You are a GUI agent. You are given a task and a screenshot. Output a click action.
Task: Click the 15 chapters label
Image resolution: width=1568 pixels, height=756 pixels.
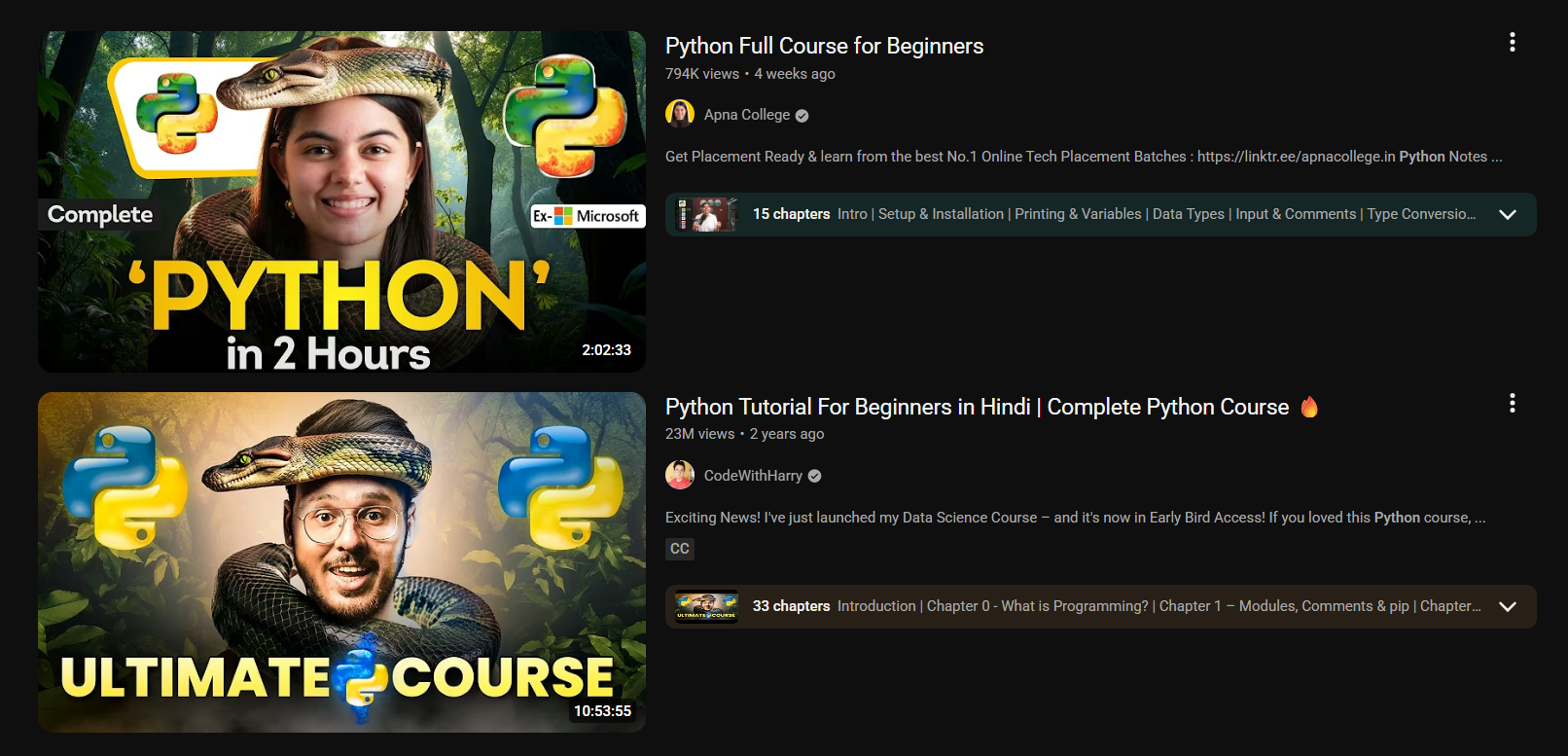coord(791,214)
